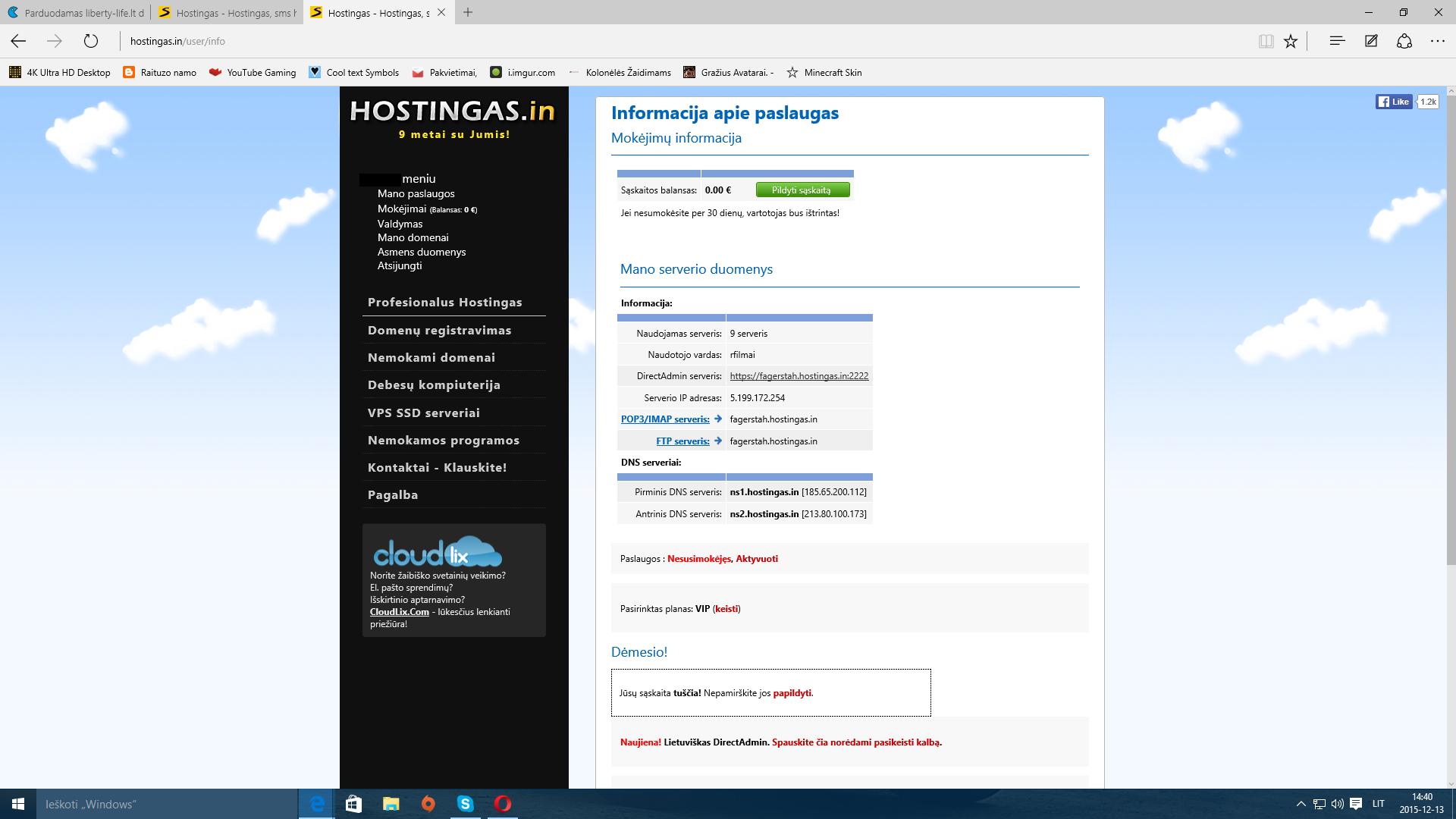Screen dimensions: 1456x819
Task: Open i.imgur.com bookmark
Action: tap(522, 73)
